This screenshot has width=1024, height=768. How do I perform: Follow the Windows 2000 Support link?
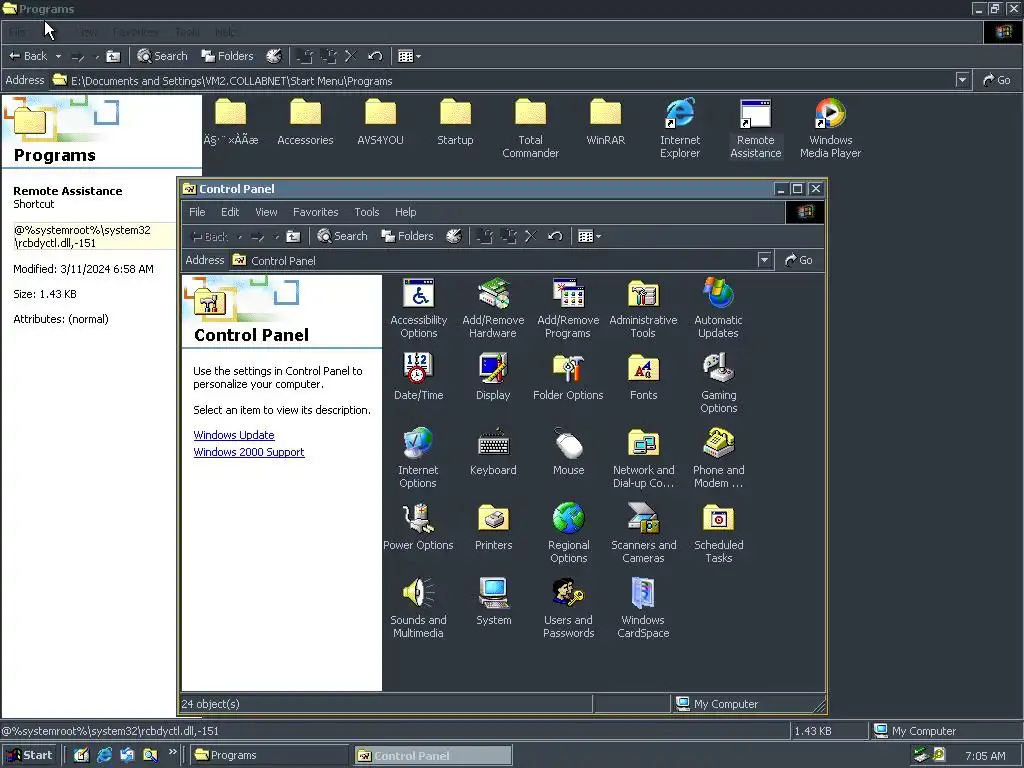(x=249, y=452)
